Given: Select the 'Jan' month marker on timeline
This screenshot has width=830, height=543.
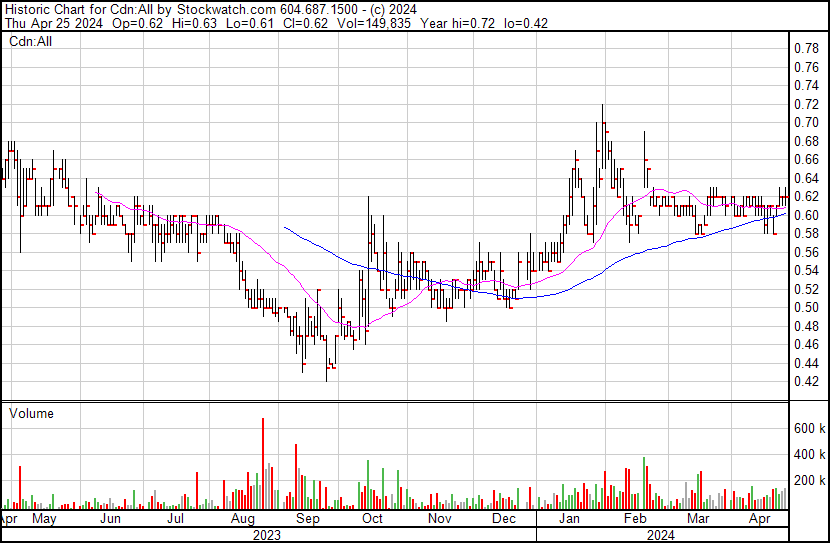Looking at the screenshot, I should pyautogui.click(x=570, y=519).
